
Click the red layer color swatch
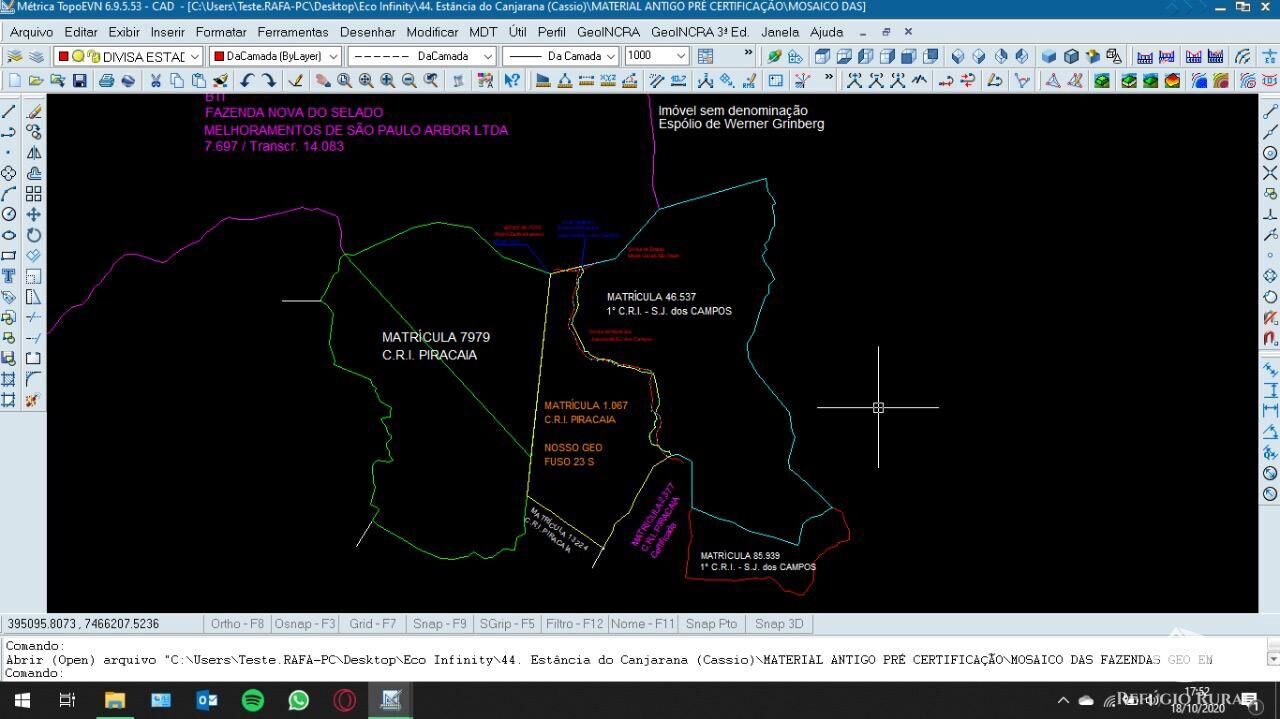click(x=63, y=57)
